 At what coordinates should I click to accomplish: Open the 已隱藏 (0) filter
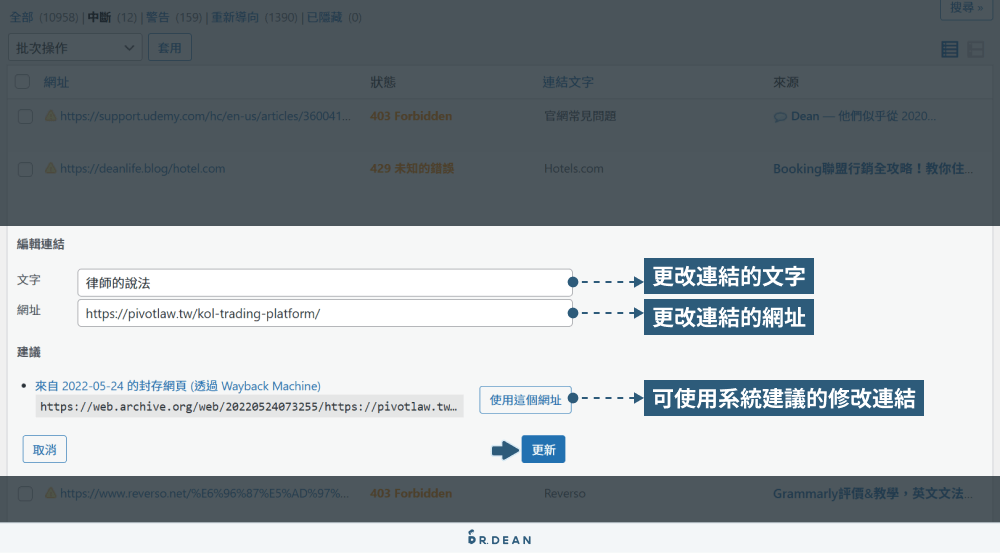click(x=334, y=17)
